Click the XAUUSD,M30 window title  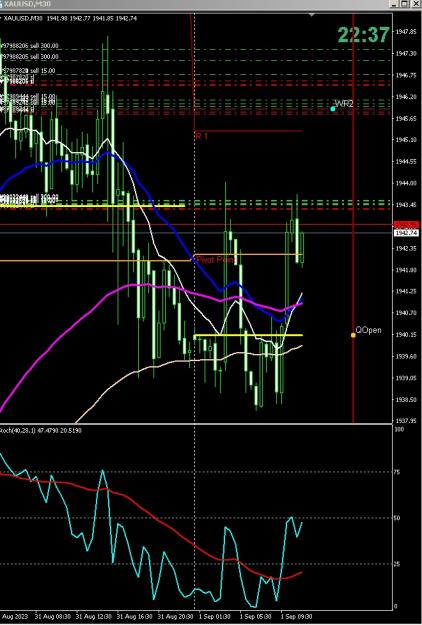tap(27, 4)
